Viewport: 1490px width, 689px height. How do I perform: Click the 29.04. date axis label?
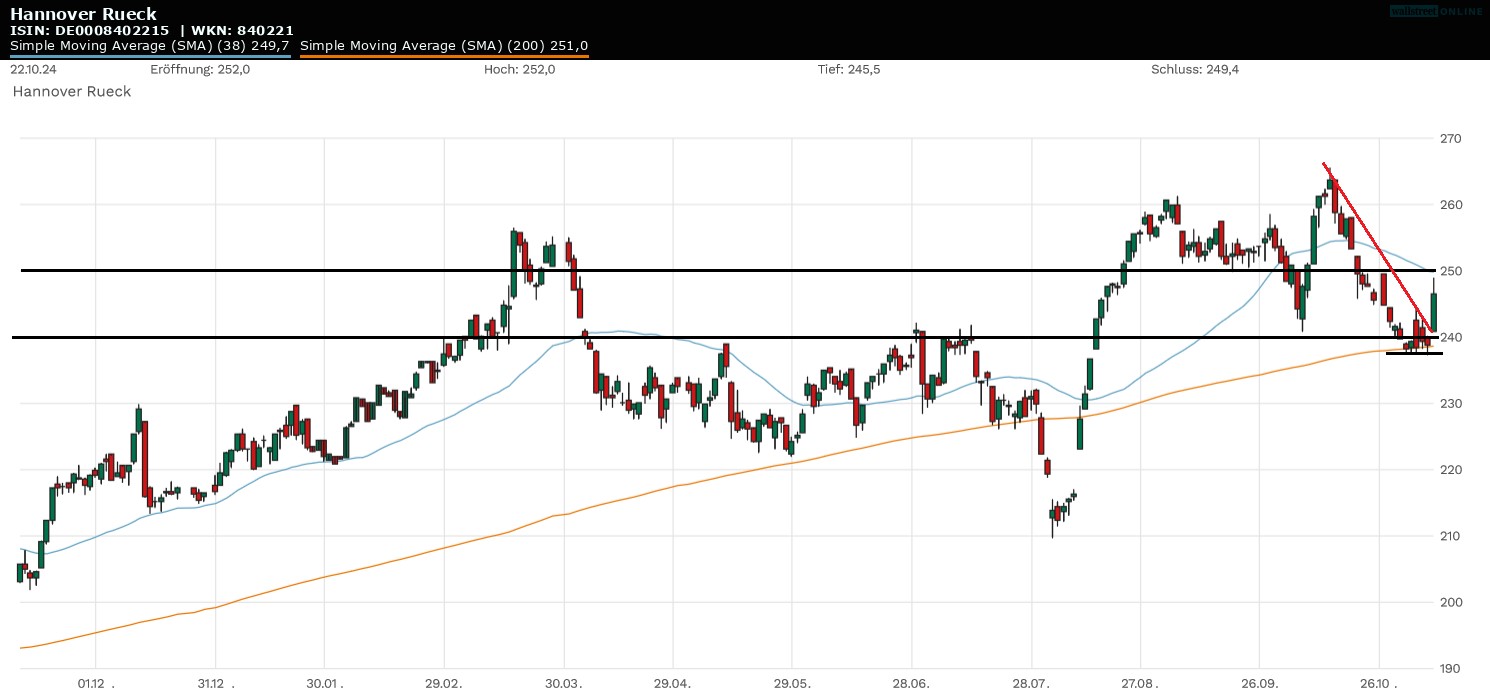click(x=673, y=683)
